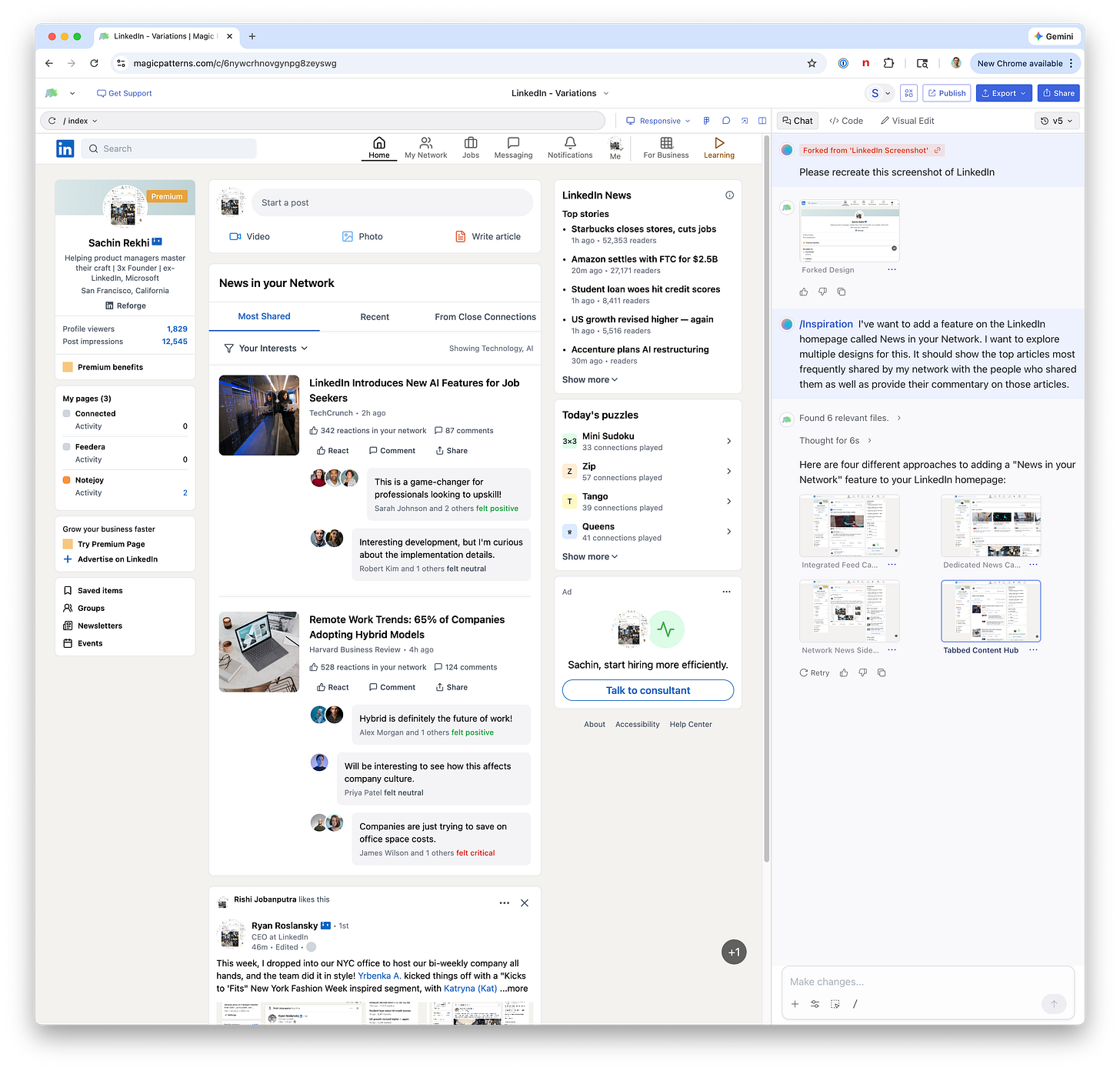Click New Chrome available button
1120x1071 pixels.
pyautogui.click(x=1025, y=63)
